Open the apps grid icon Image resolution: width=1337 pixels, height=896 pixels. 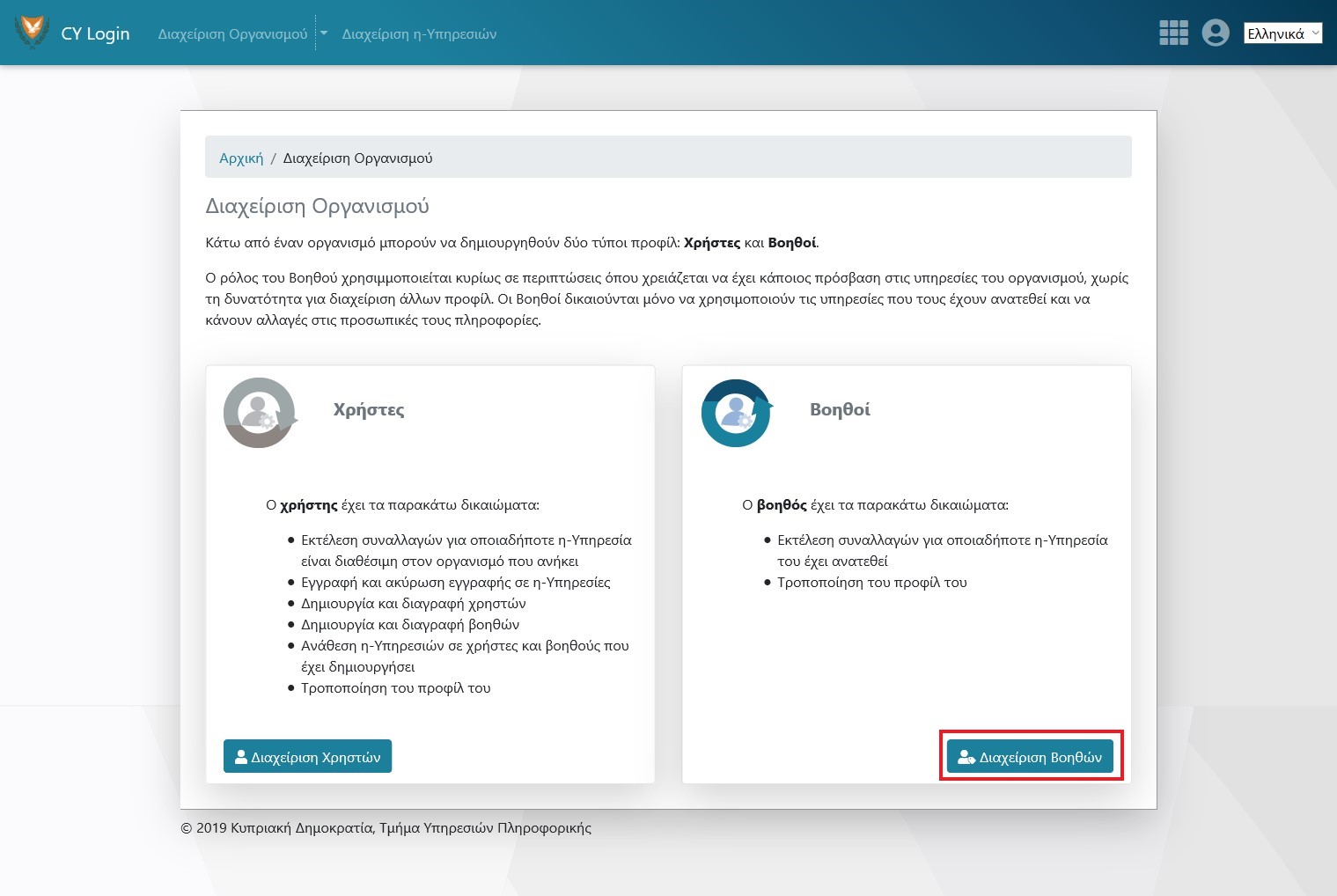pos(1173,33)
